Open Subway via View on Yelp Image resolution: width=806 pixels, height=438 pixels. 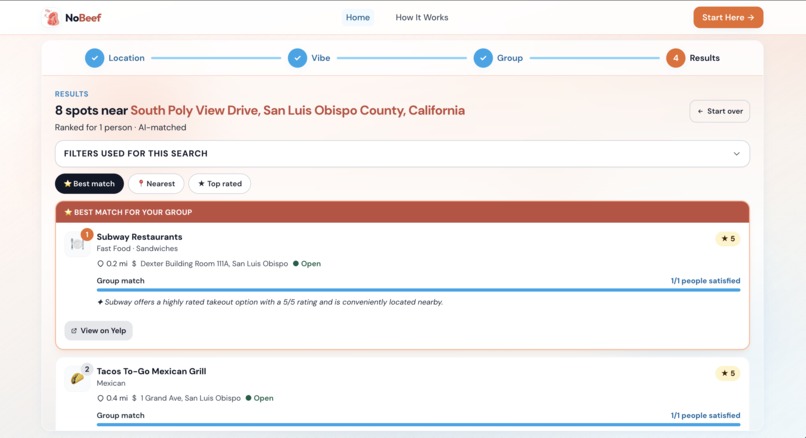(x=98, y=331)
